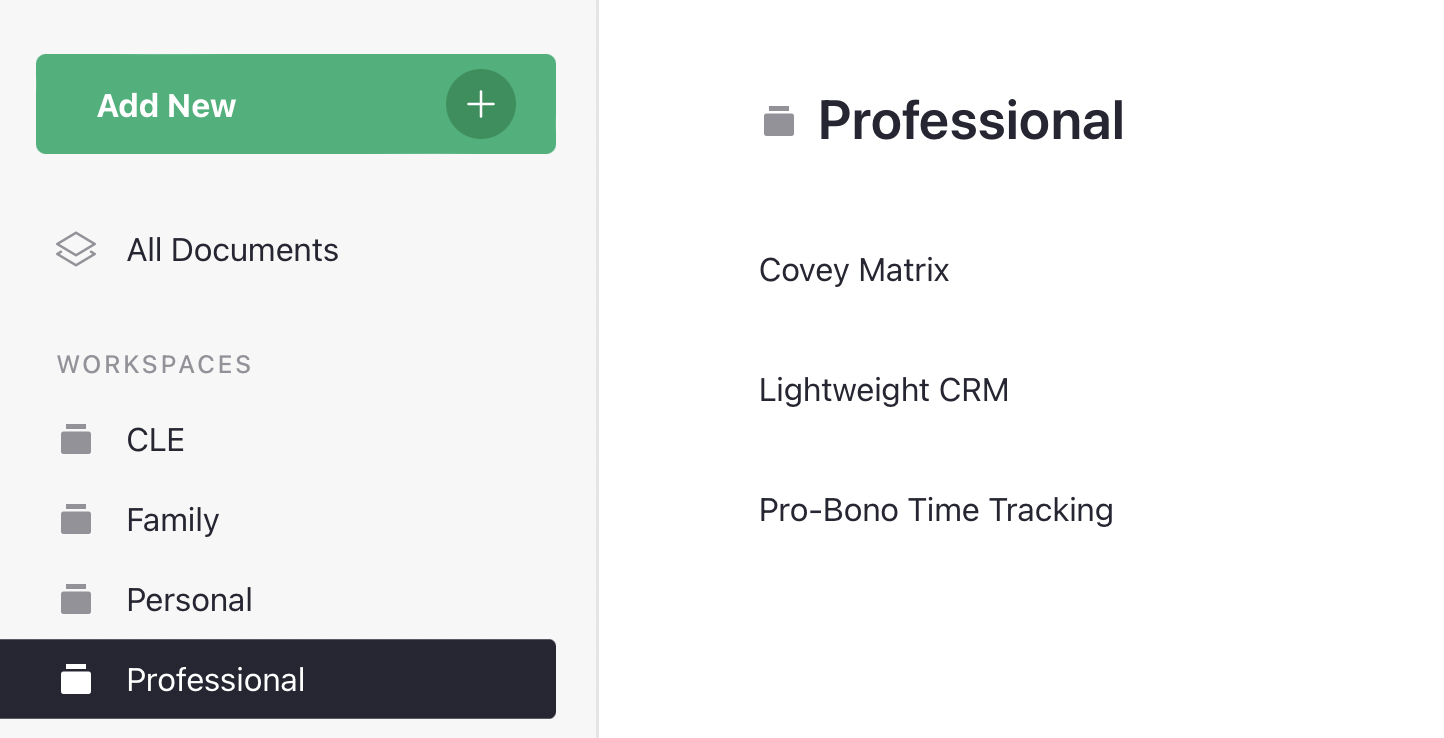This screenshot has width=1444, height=738.
Task: Open the Covey Matrix document
Action: (x=854, y=270)
